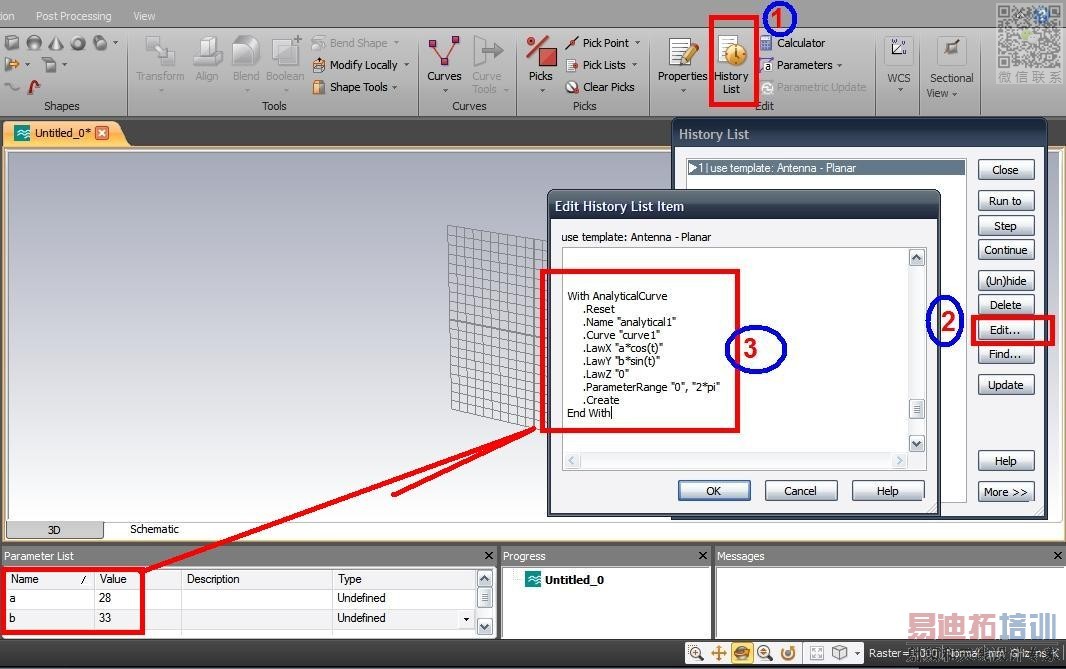
Task: Open the Curves tool
Action: point(444,63)
